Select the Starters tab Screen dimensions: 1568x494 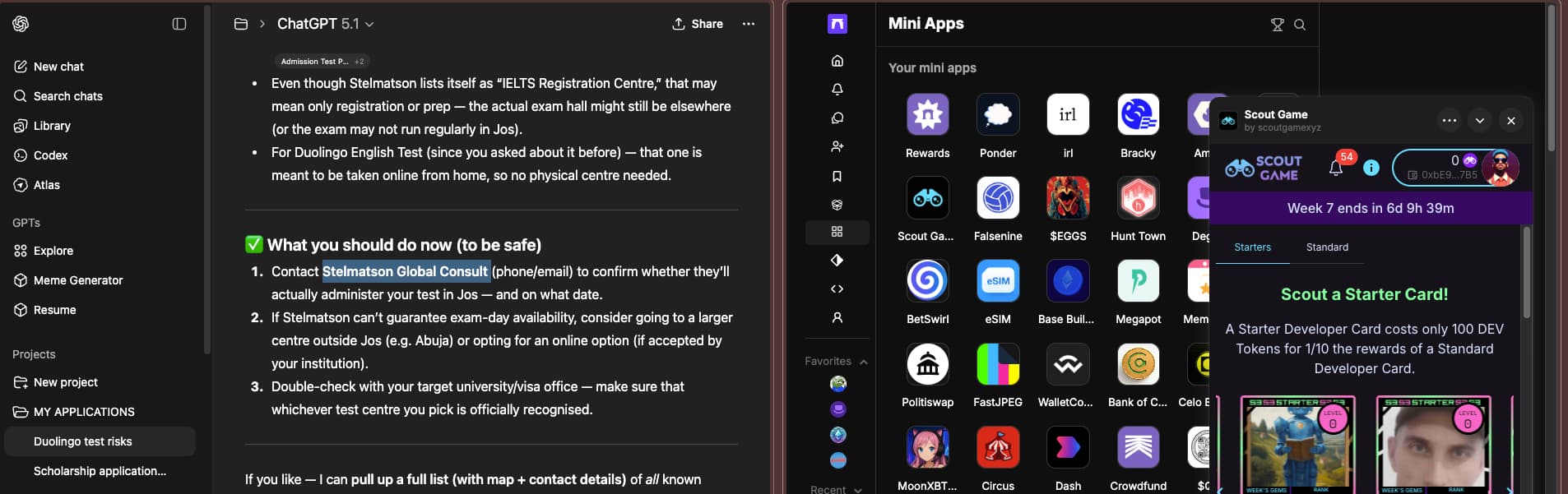[x=1252, y=247]
